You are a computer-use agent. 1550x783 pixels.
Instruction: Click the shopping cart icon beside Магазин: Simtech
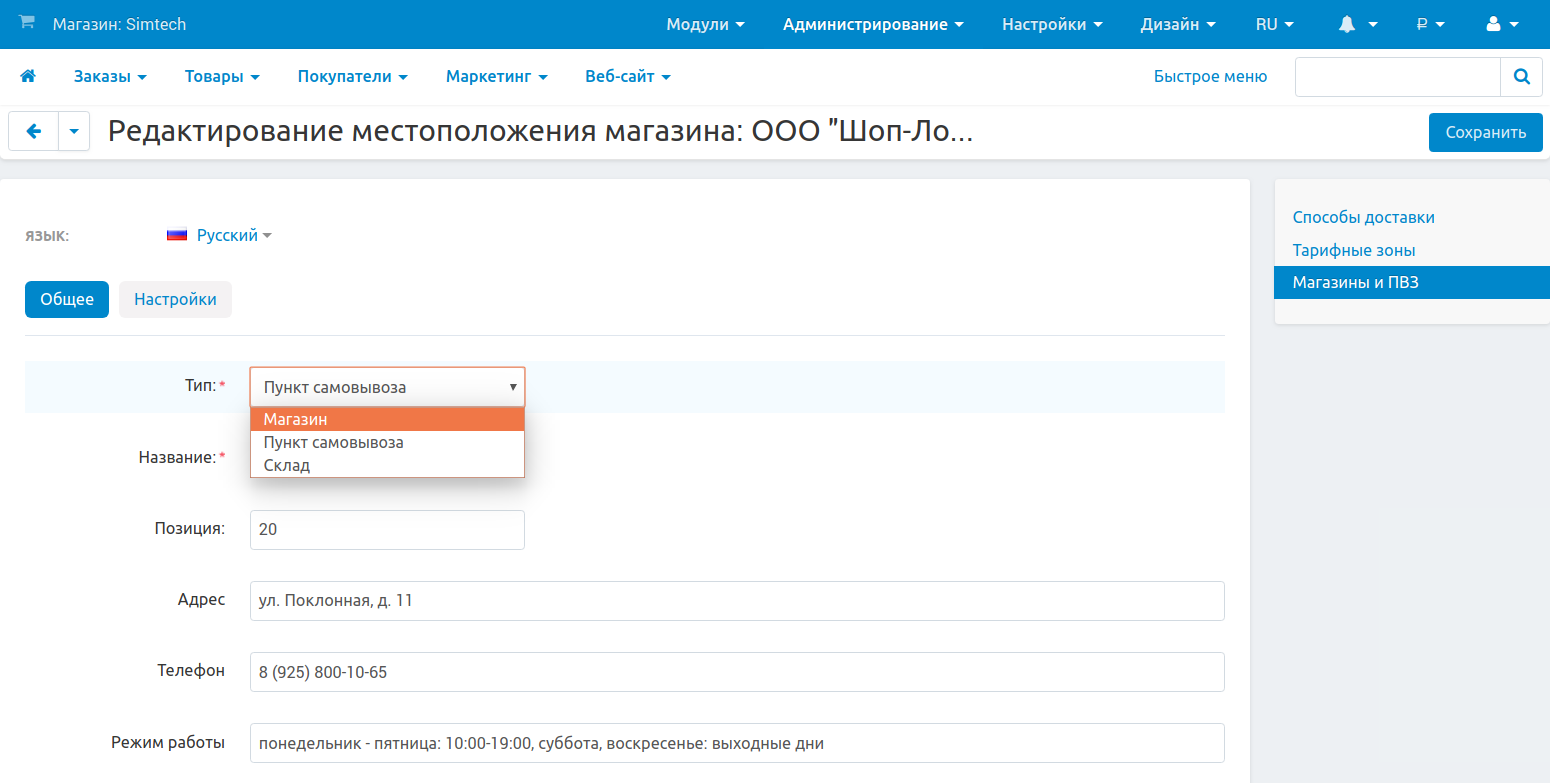point(27,23)
